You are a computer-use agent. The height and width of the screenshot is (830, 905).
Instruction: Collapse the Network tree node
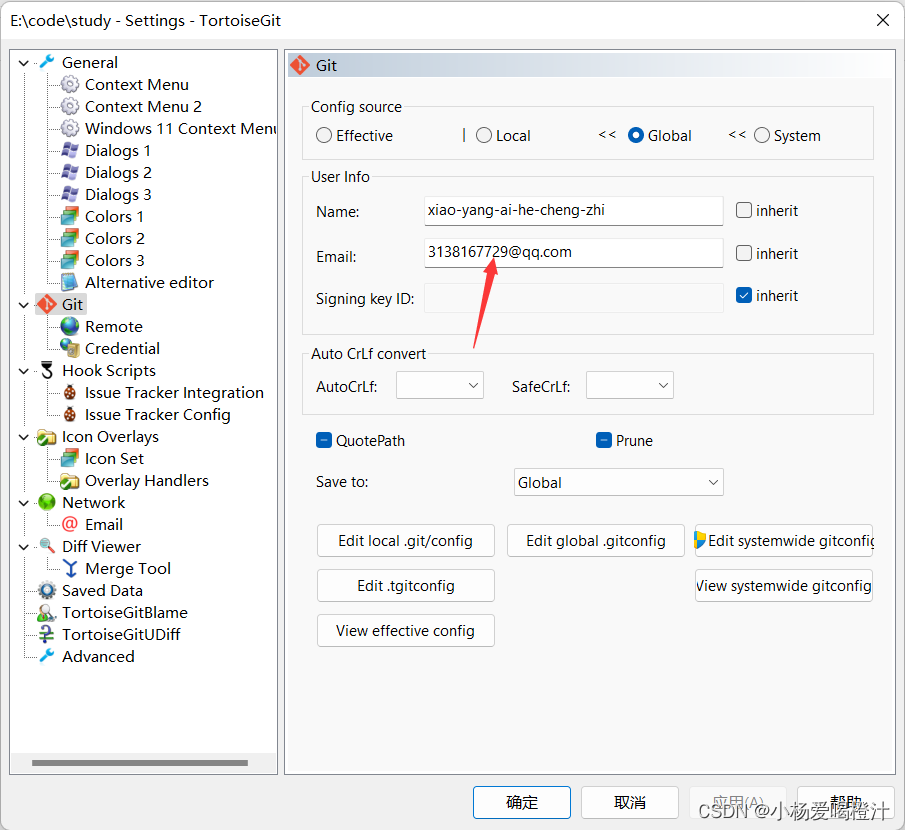[x=24, y=503]
